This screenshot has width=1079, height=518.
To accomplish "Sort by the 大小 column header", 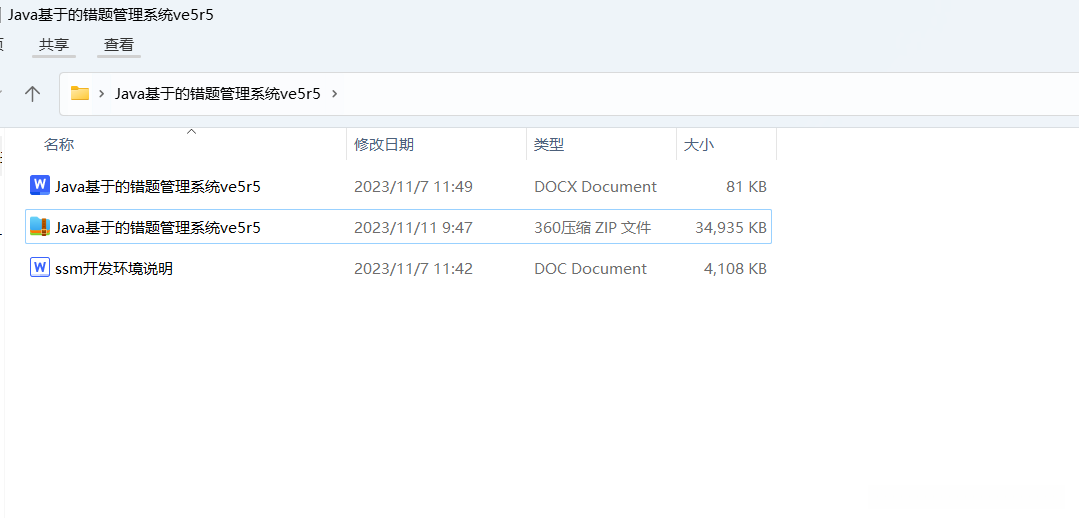I will tap(699, 145).
